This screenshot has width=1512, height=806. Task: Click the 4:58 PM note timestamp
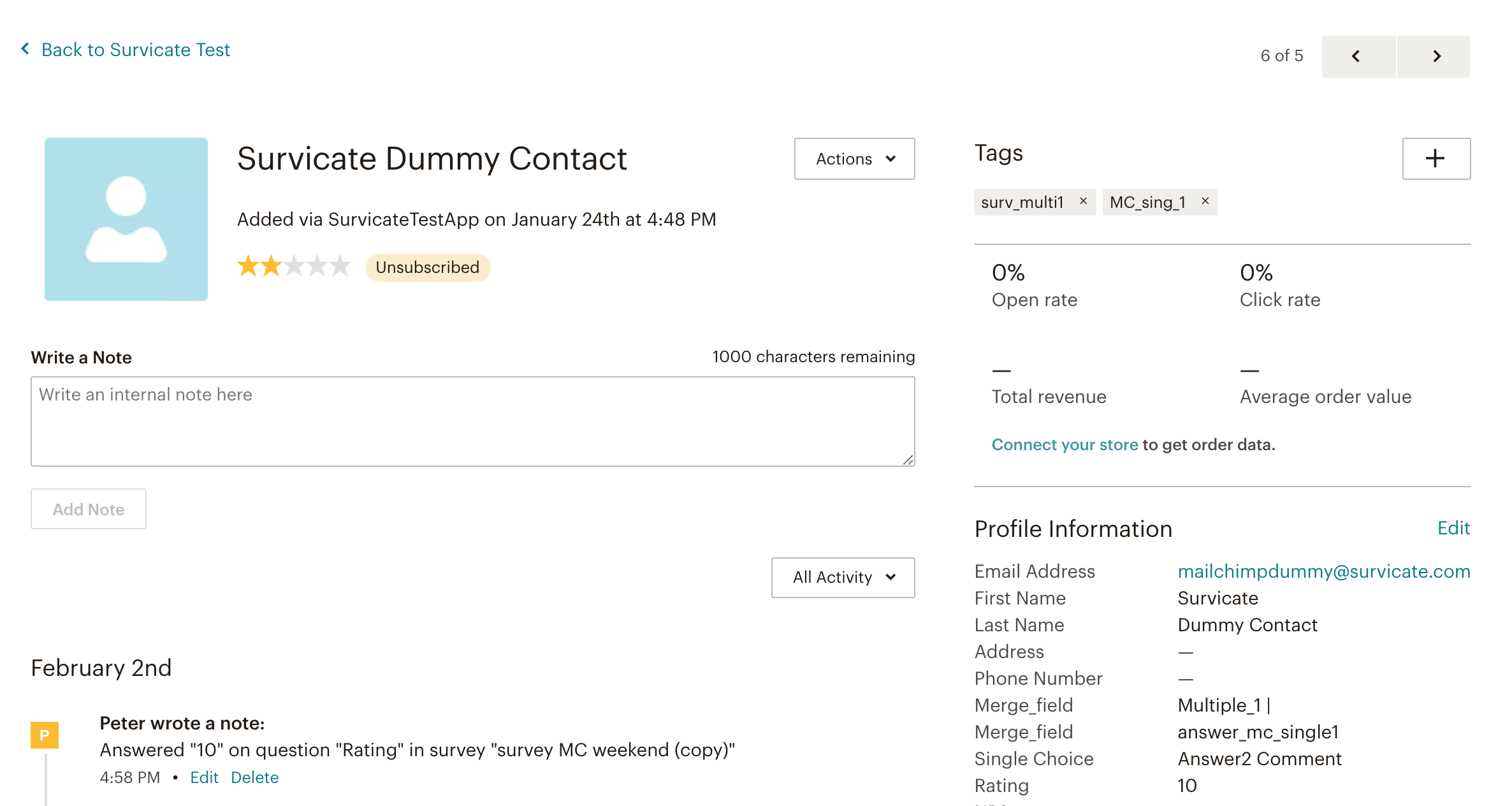coord(130,777)
